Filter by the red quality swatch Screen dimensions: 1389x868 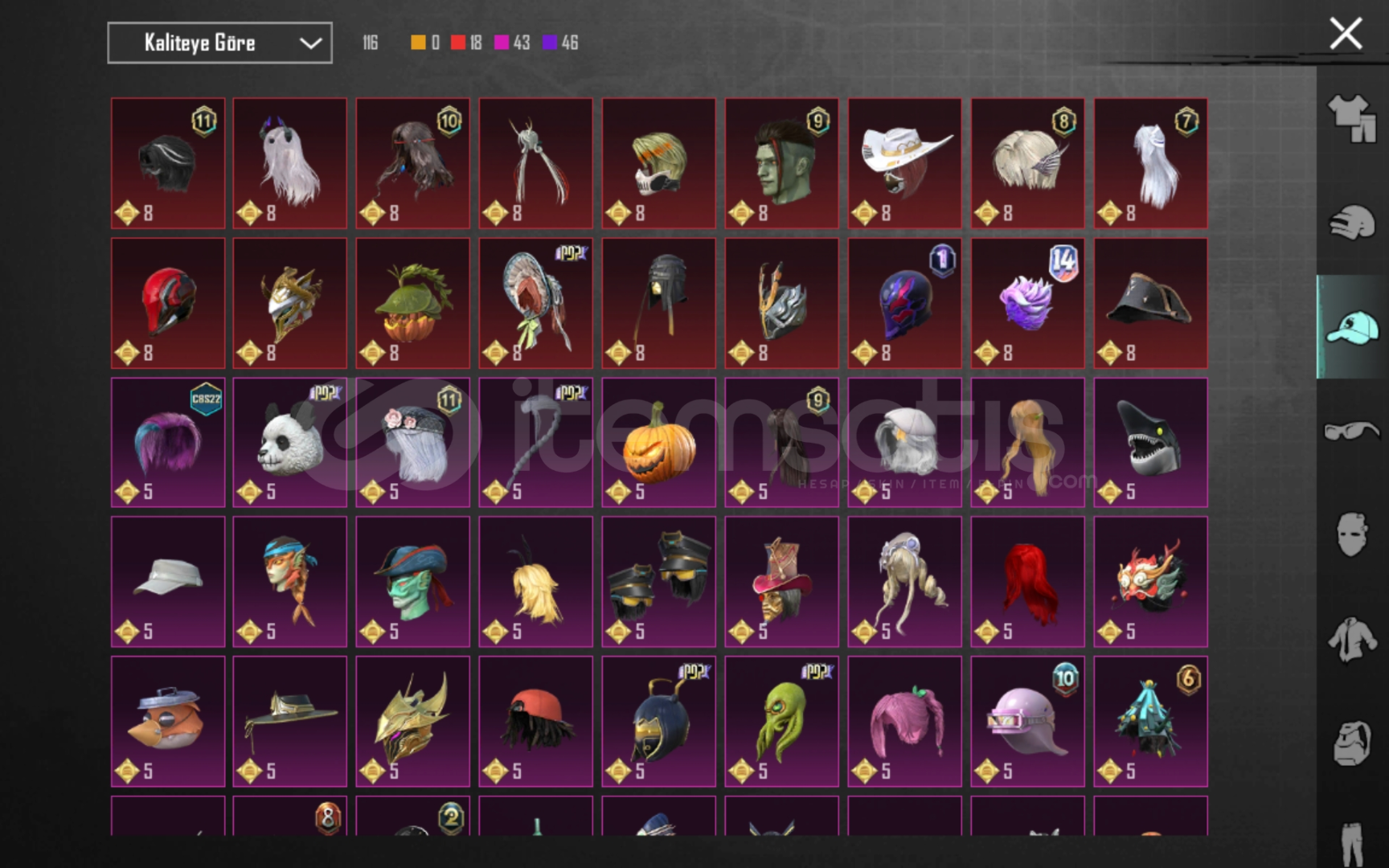pos(457,43)
